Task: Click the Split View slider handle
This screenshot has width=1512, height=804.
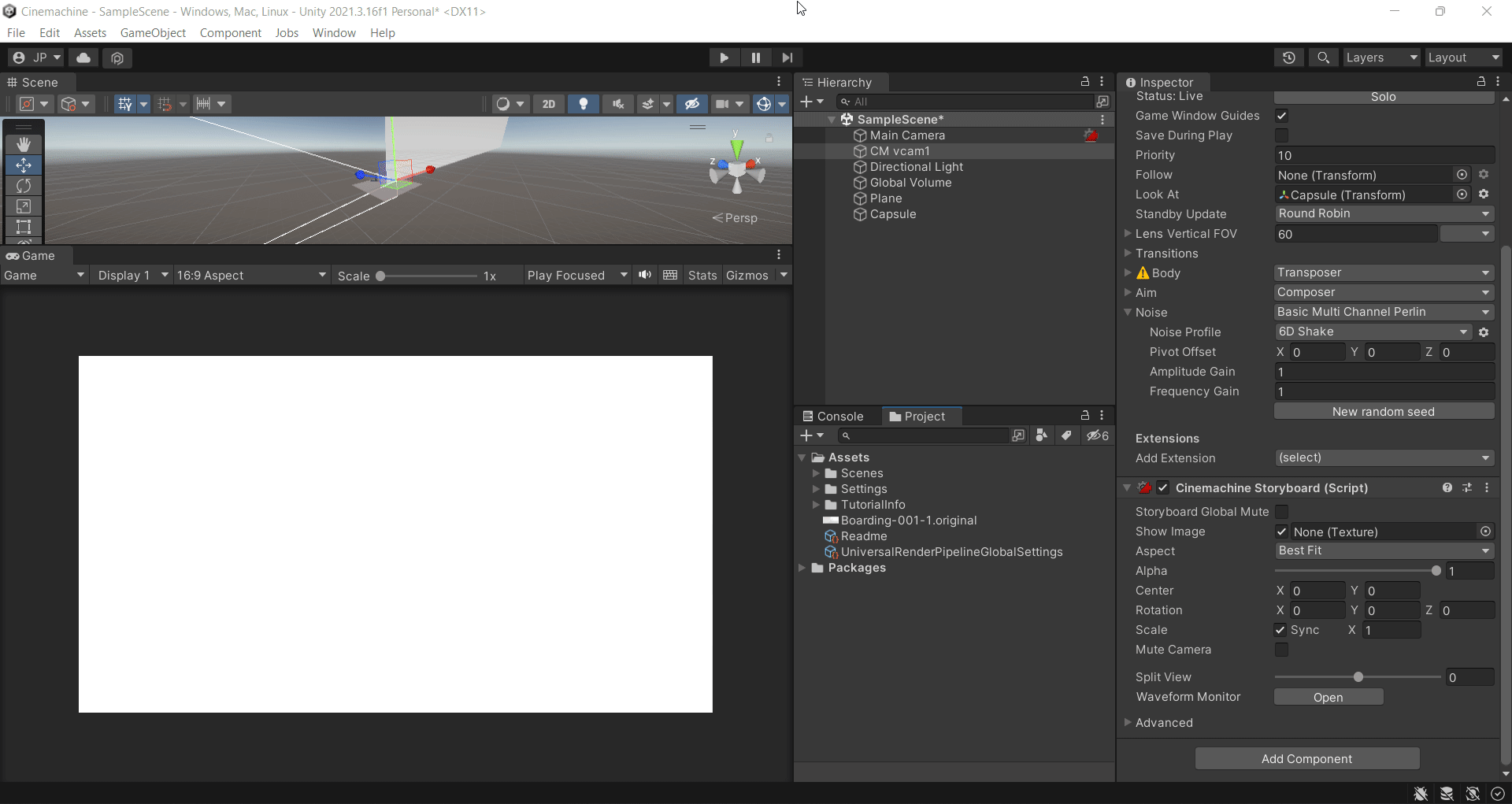Action: pyautogui.click(x=1358, y=676)
